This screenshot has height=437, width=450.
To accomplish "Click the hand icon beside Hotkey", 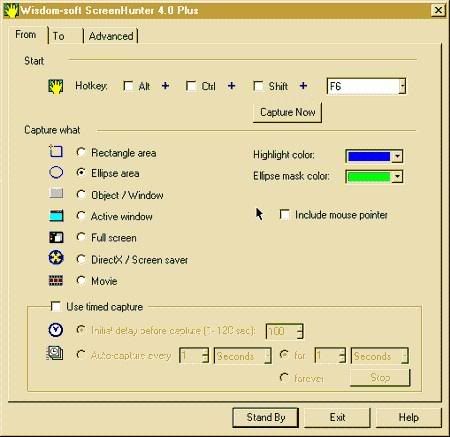I will (x=56, y=87).
